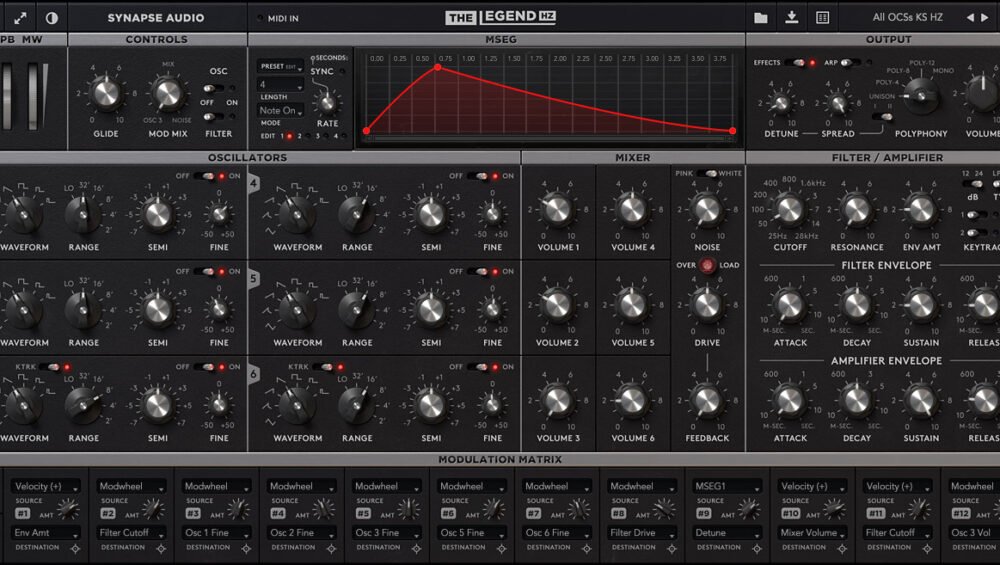Screen dimensions: 1000x565
Task: Go to next preset with right arrow
Action: tap(985, 18)
